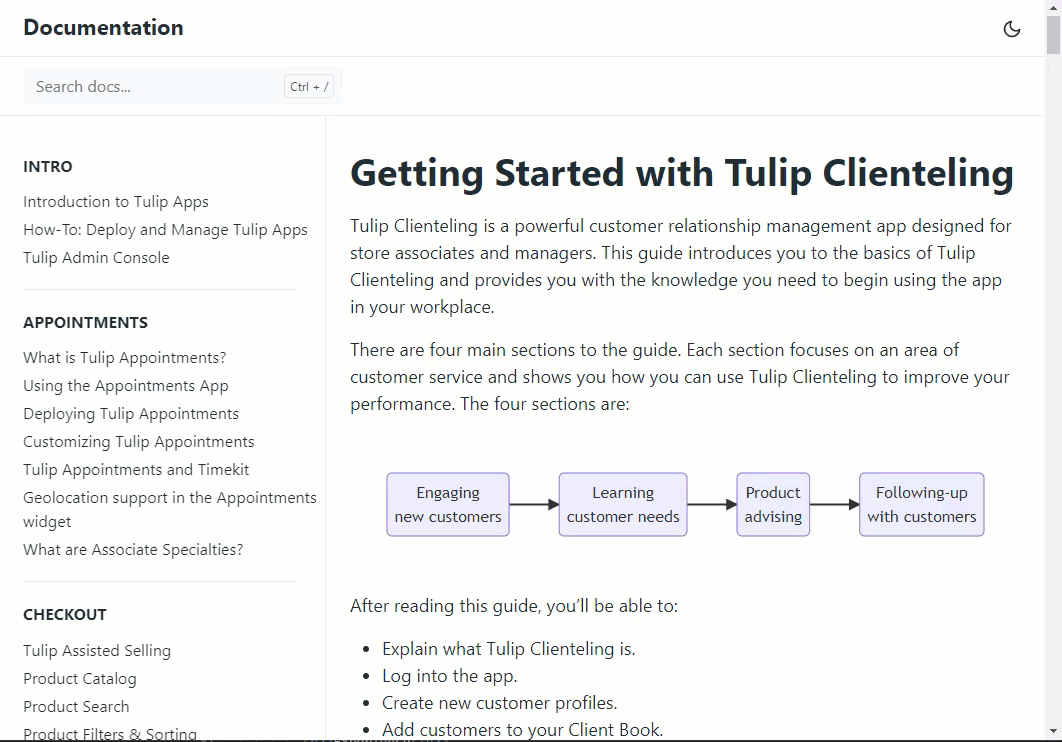Viewport: 1062px width, 742px height.
Task: Go to Product Catalog page
Action: [x=80, y=679]
